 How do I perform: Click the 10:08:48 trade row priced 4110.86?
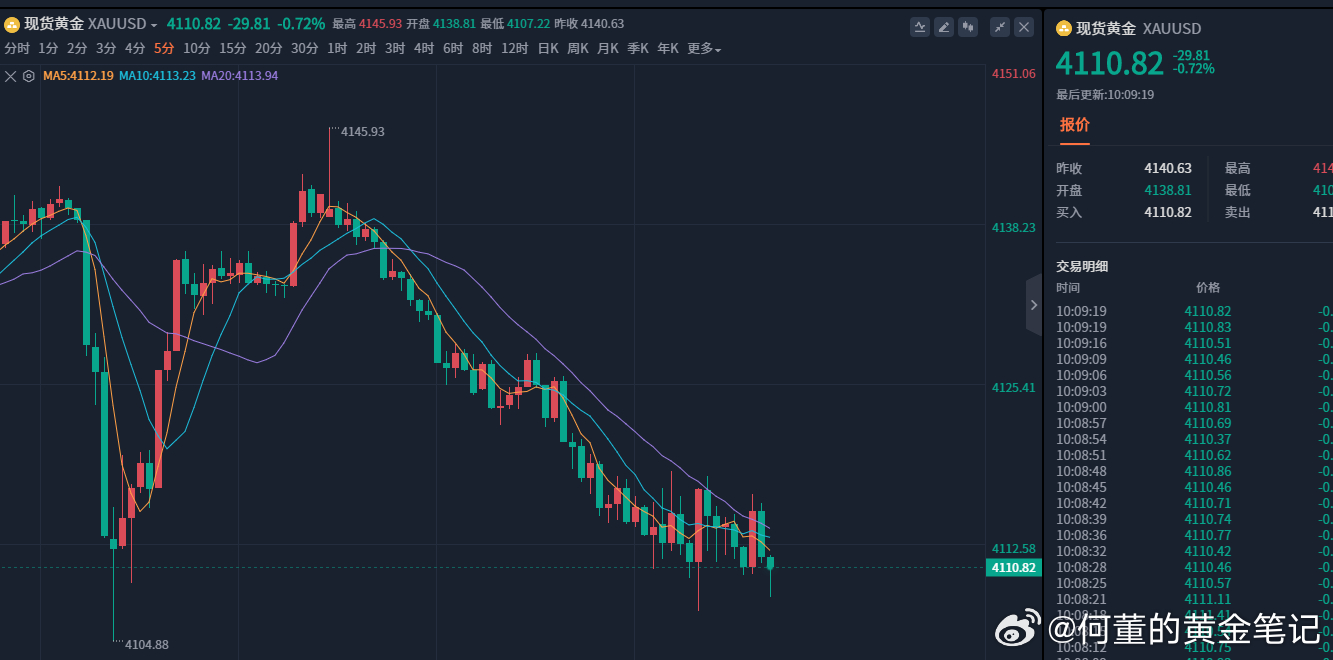point(1194,471)
